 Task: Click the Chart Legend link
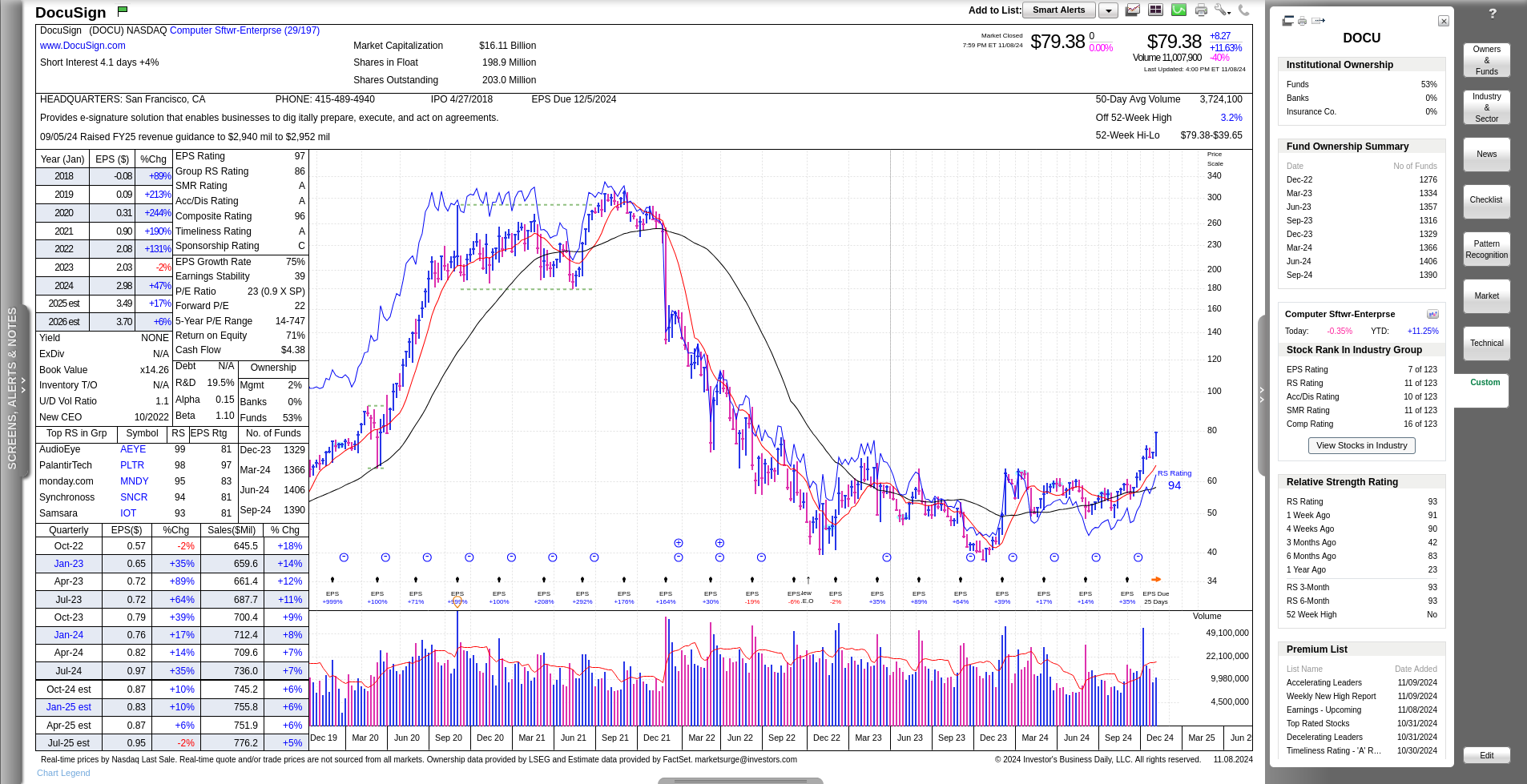[x=63, y=773]
